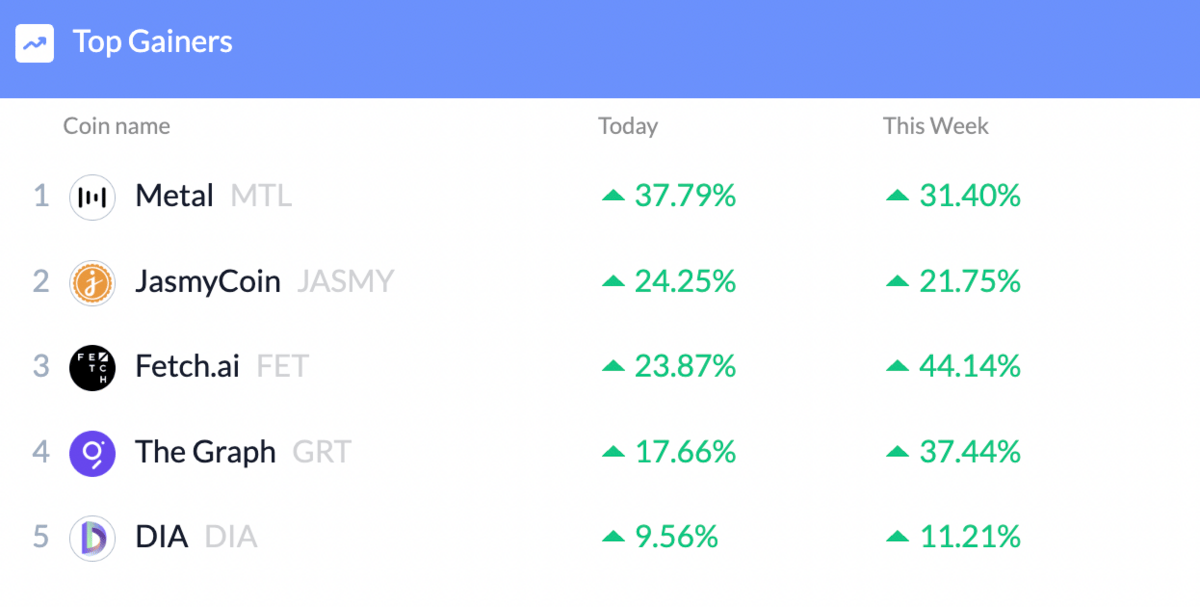
Task: Click Fetch.ai's green weekly up arrow
Action: coord(897,367)
